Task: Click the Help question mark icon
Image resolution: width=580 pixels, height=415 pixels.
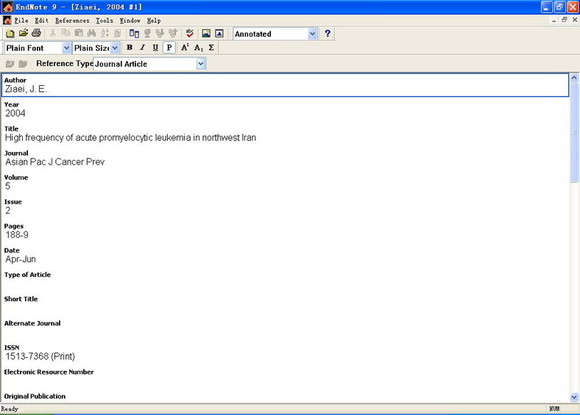Action: pos(327,34)
